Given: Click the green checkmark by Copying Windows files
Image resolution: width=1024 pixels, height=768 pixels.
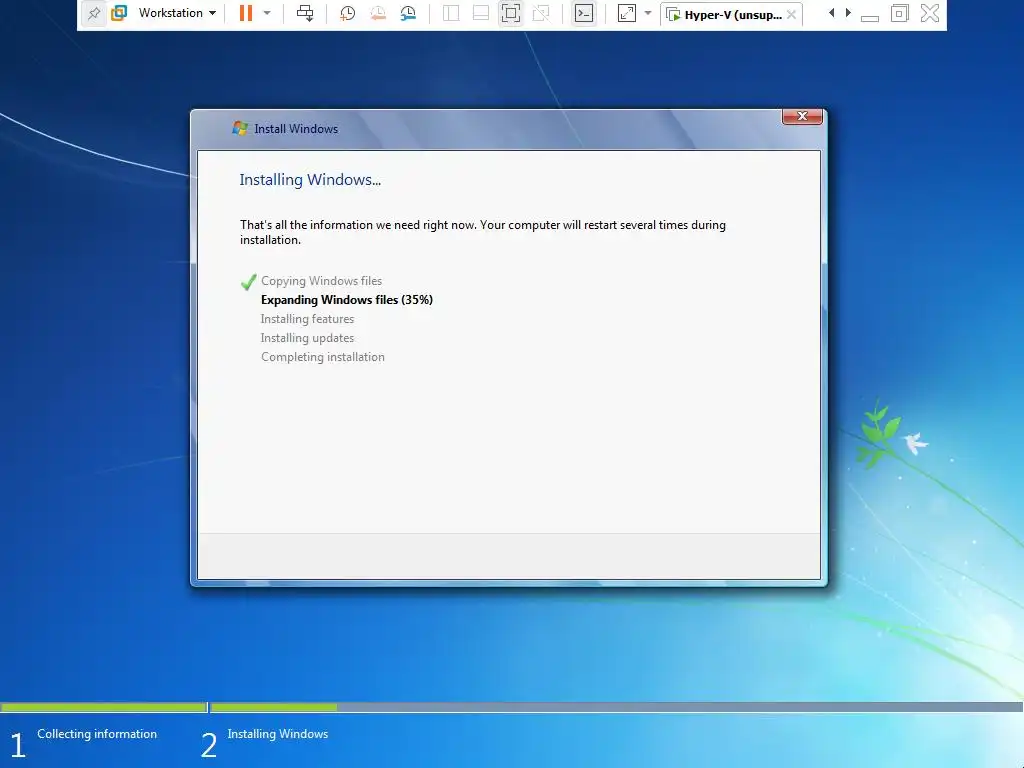Looking at the screenshot, I should click(249, 281).
